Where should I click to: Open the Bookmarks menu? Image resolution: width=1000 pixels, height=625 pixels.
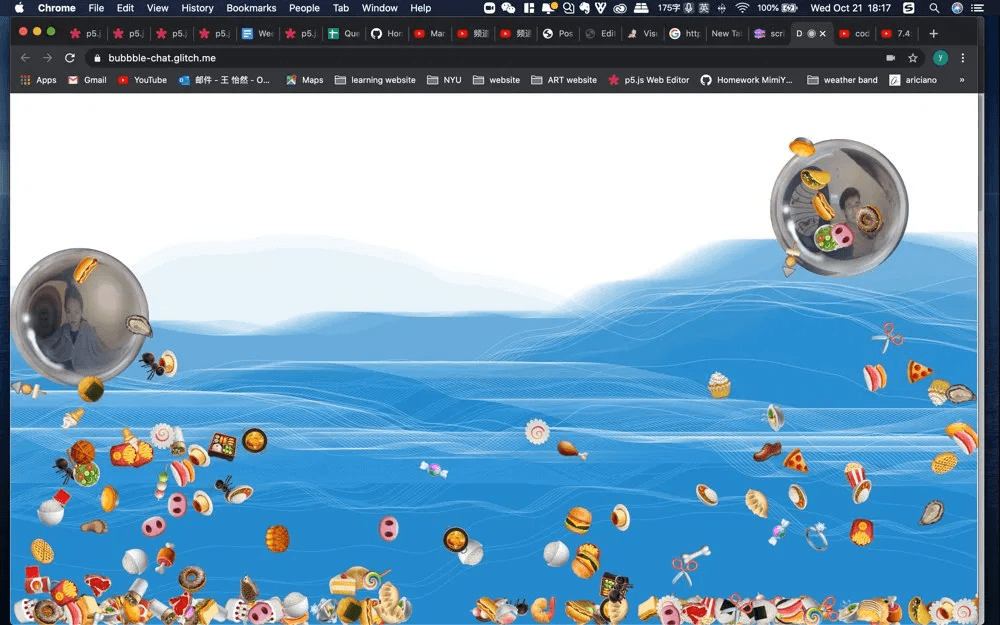pyautogui.click(x=251, y=8)
